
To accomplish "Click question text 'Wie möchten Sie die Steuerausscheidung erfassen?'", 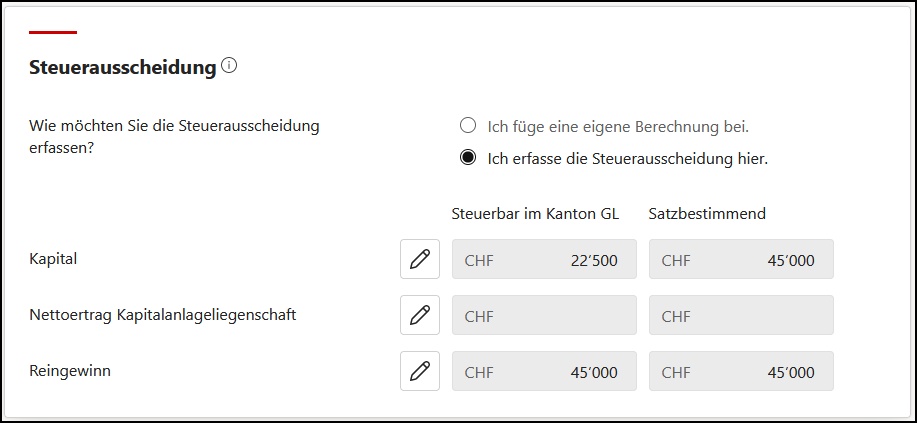I will point(174,136).
